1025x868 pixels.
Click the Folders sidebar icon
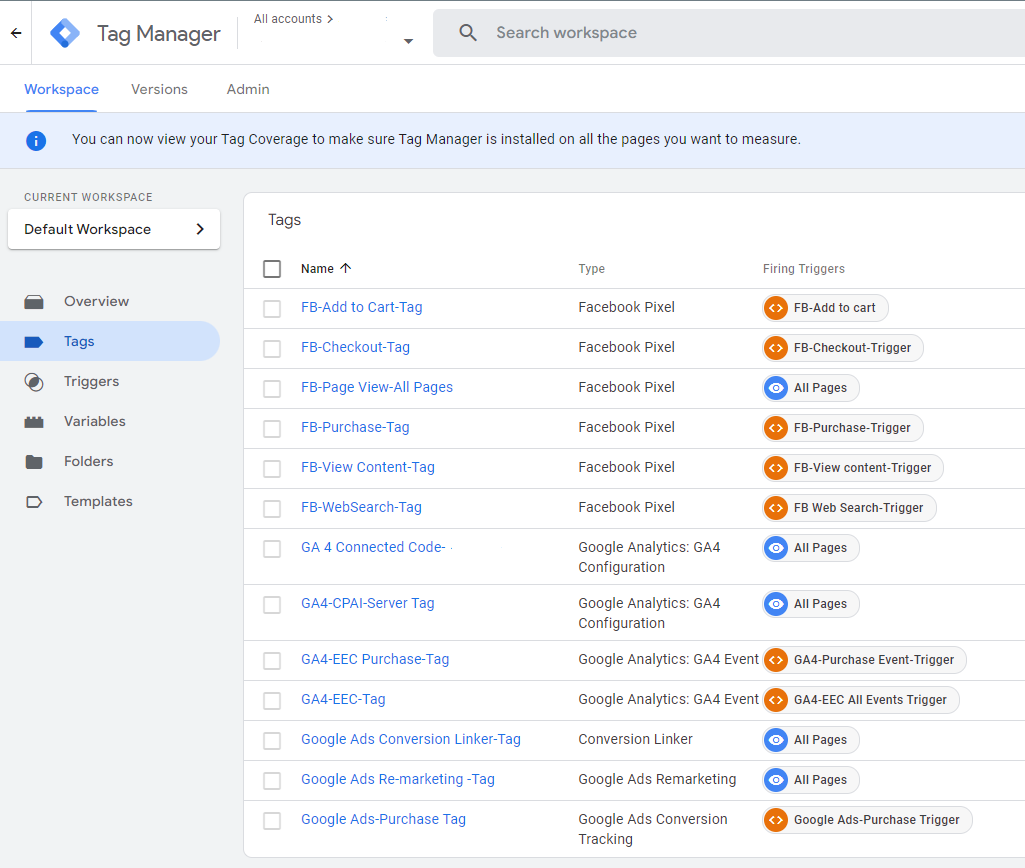34,462
